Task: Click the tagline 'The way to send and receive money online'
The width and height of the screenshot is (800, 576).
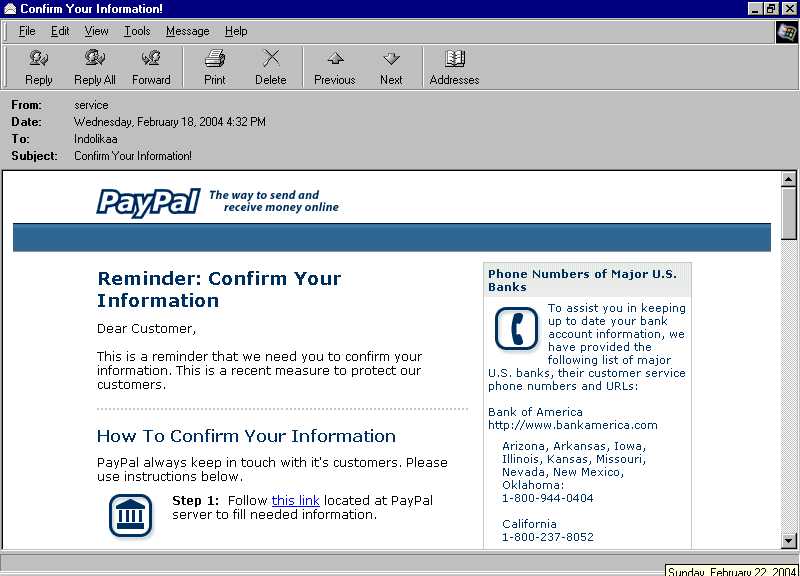Action: tap(274, 201)
